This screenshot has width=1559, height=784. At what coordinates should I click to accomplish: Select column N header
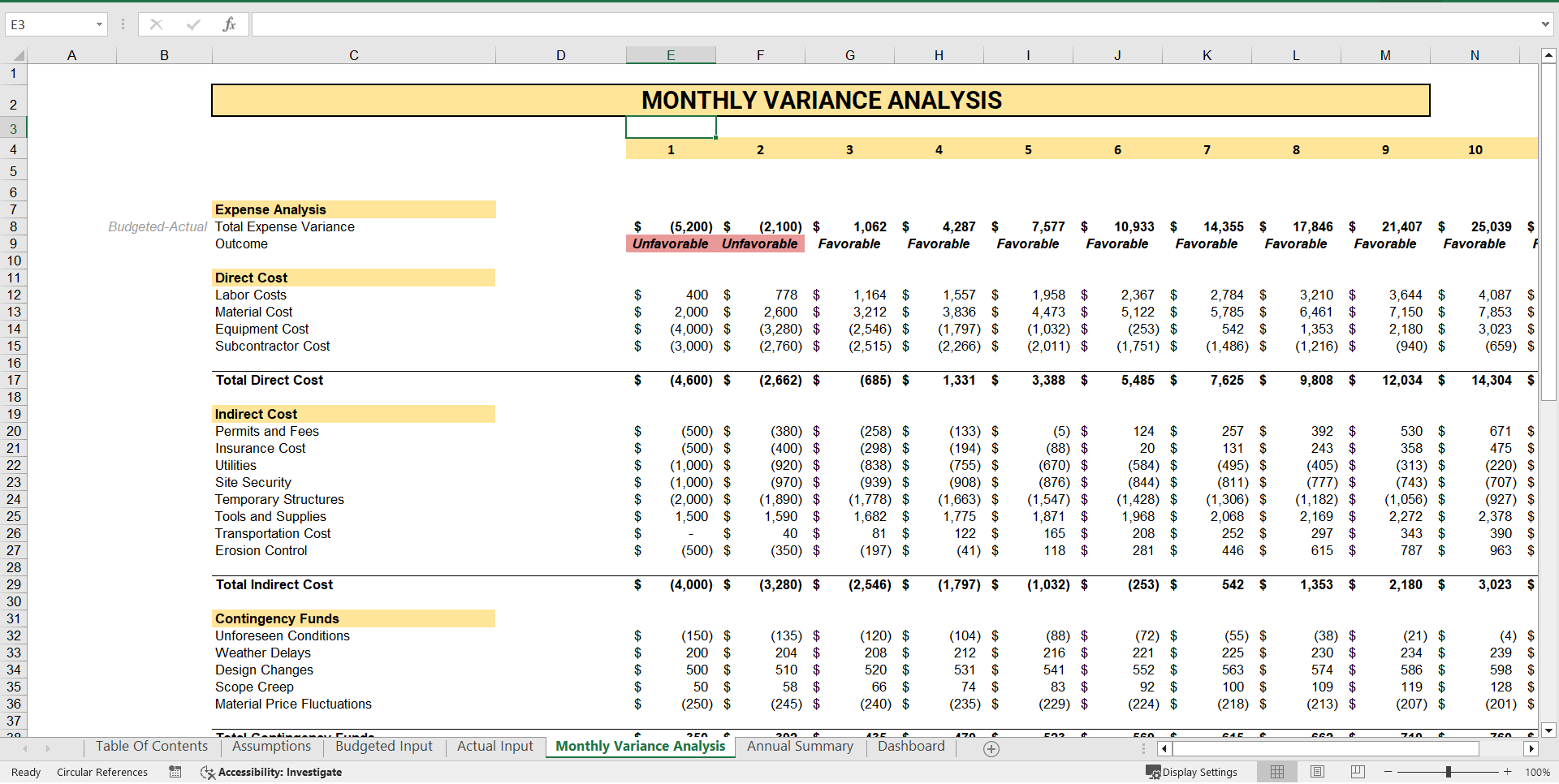[1475, 55]
